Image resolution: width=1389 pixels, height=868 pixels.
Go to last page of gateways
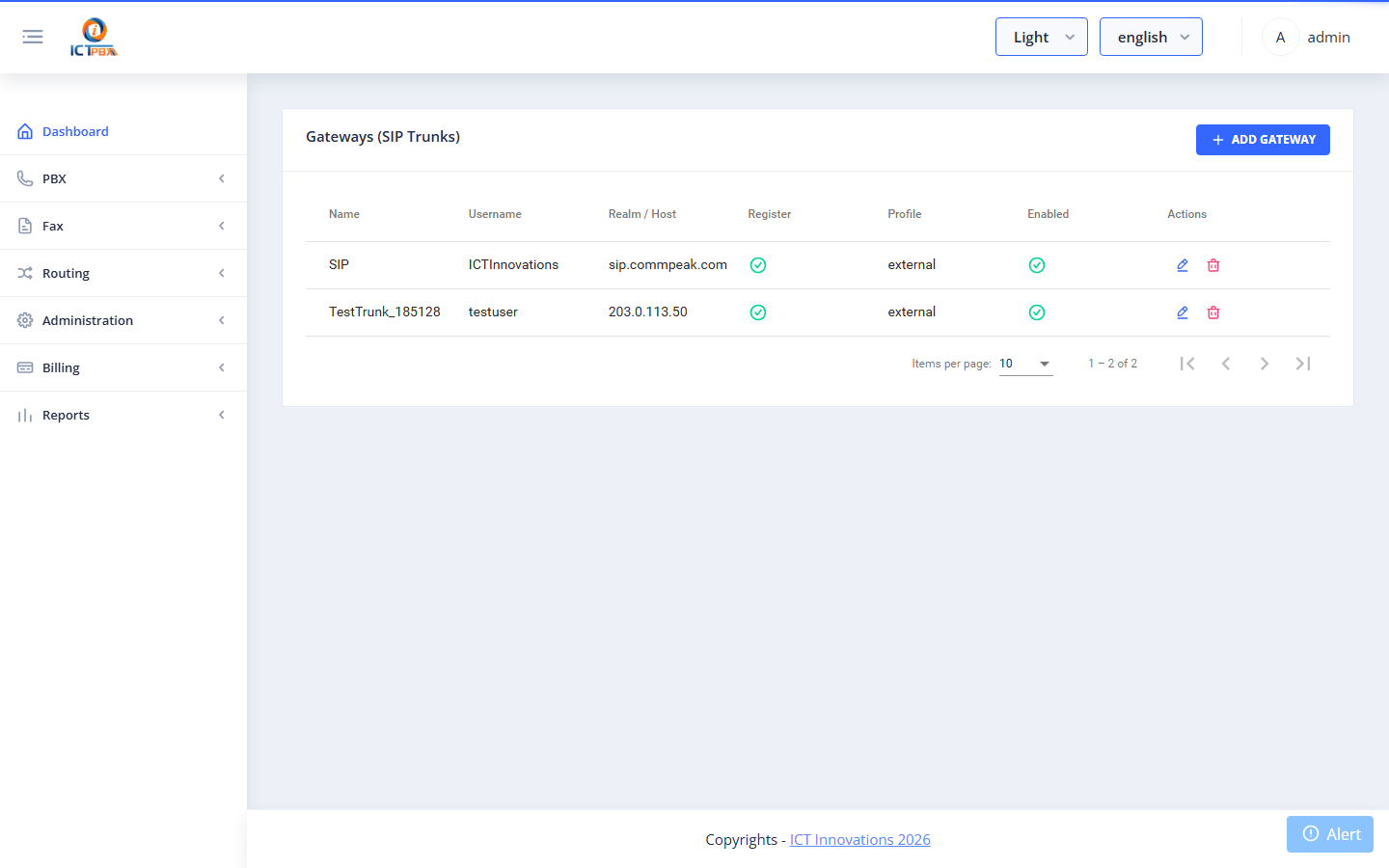pos(1303,364)
